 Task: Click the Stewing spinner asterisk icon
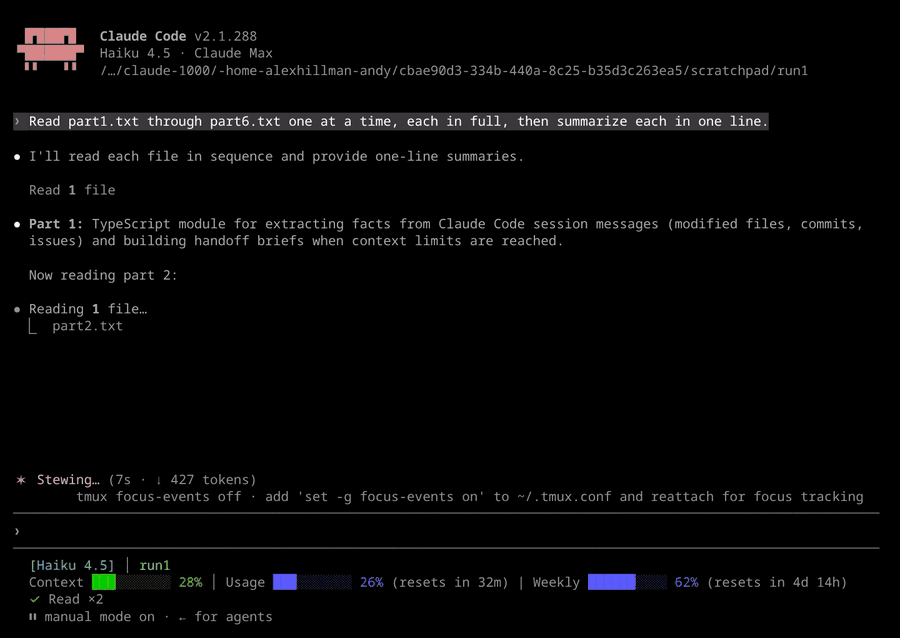(x=21, y=480)
